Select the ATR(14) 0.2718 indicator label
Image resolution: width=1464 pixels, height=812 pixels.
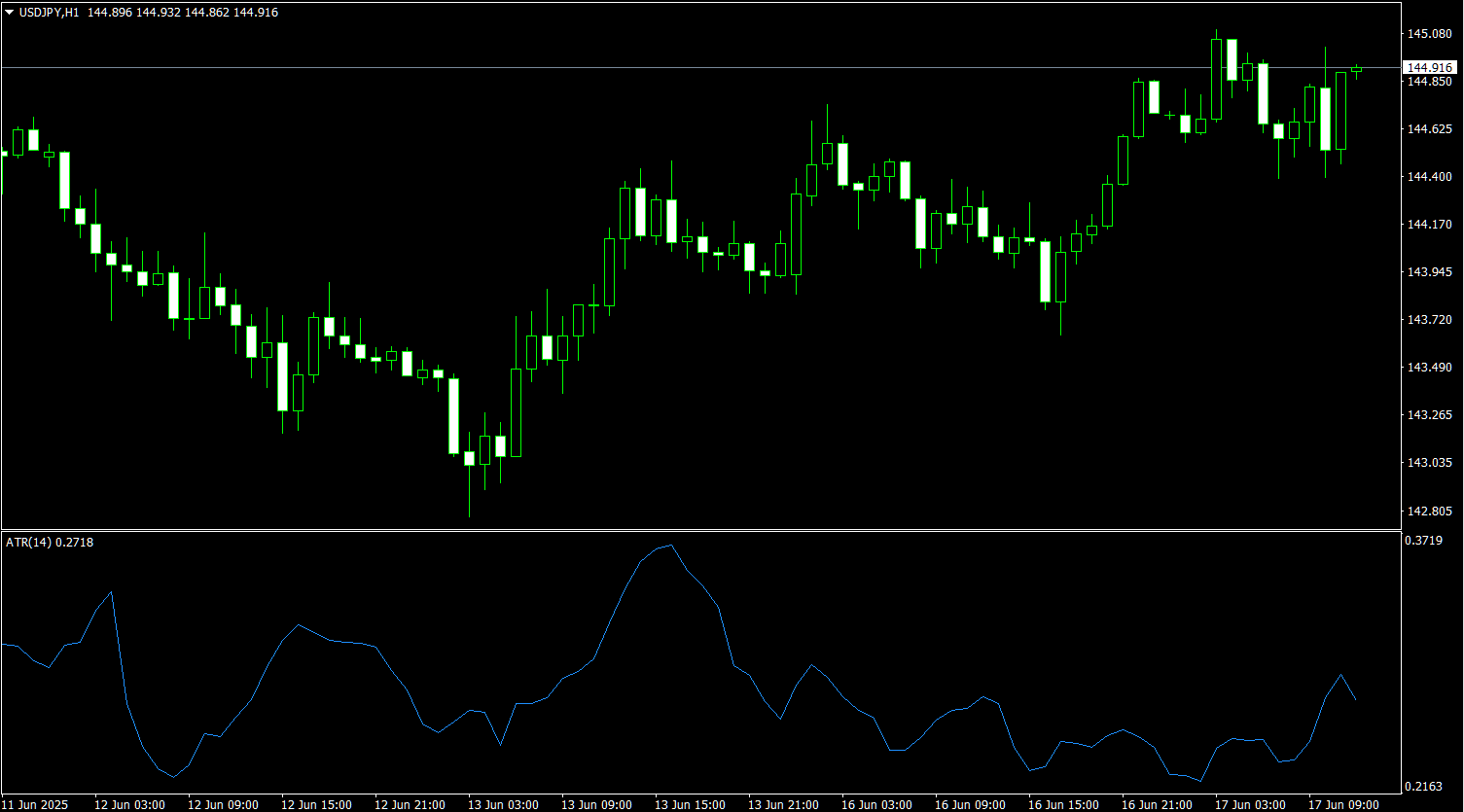[x=49, y=541]
